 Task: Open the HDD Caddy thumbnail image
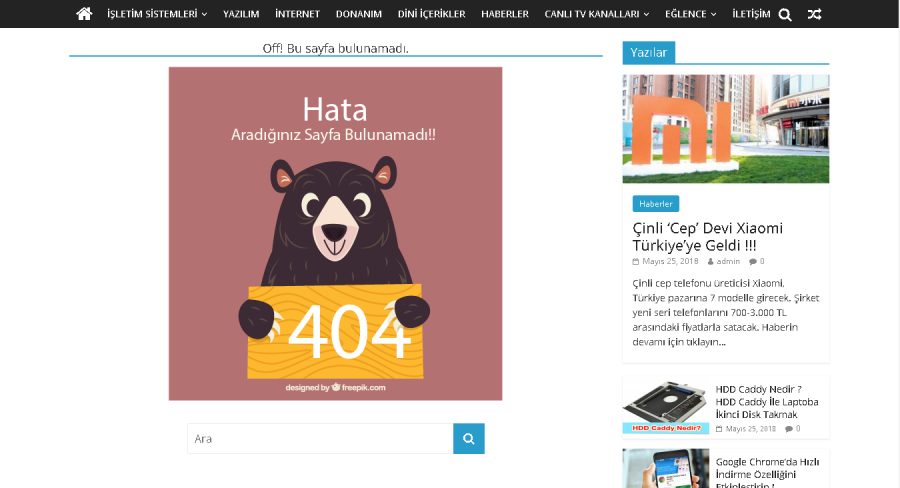click(666, 407)
